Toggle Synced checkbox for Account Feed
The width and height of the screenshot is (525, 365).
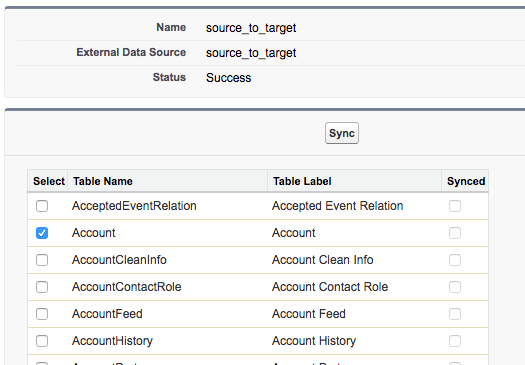pos(455,314)
